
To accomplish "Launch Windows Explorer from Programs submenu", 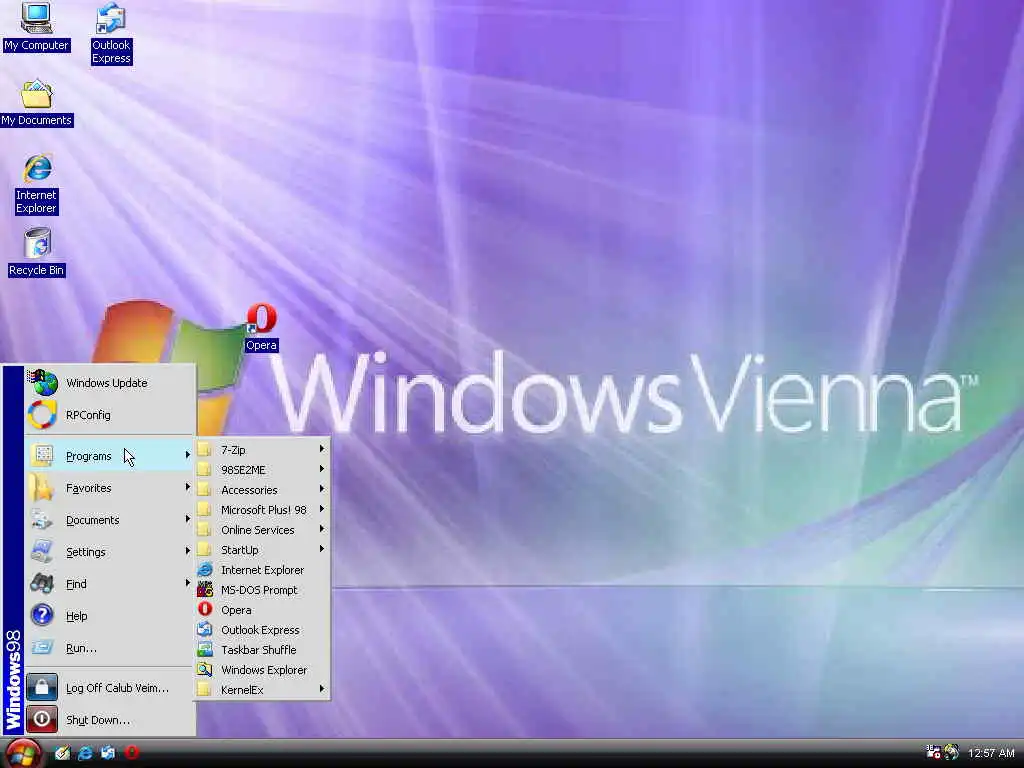I will tap(262, 670).
